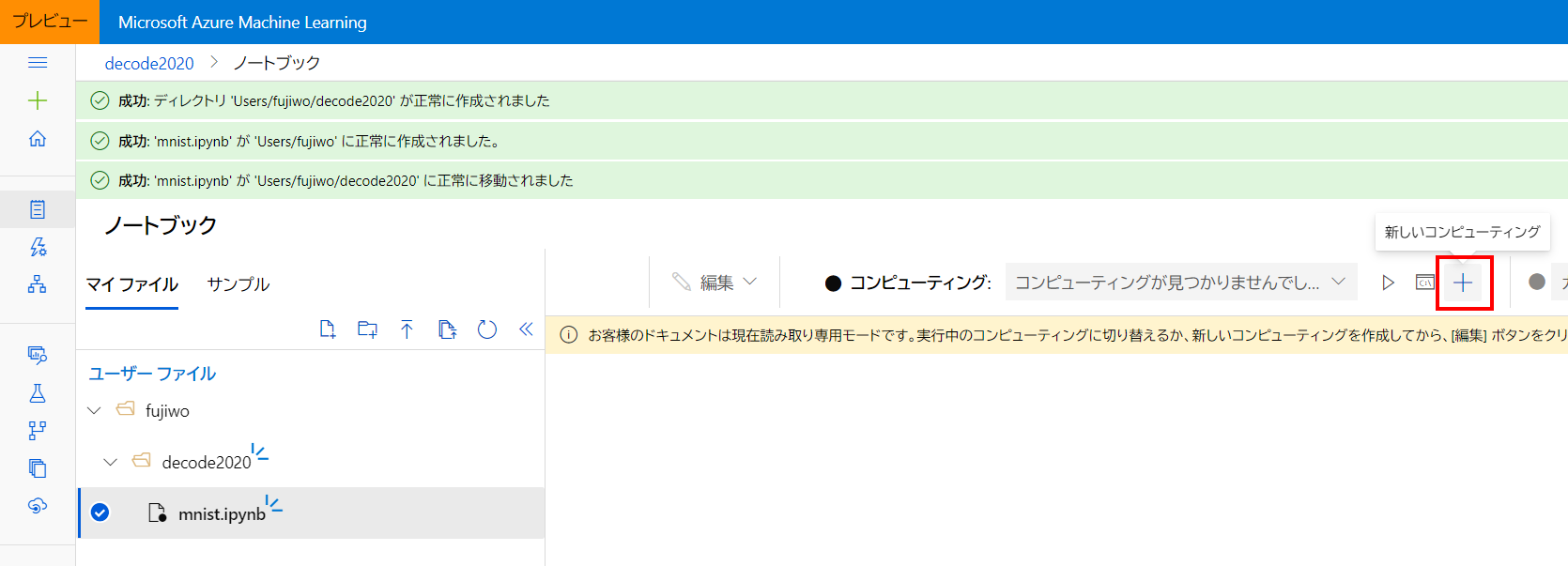The width and height of the screenshot is (1568, 566).
Task: Click the Microsoft Azure Machine Learning title
Action: click(x=242, y=22)
